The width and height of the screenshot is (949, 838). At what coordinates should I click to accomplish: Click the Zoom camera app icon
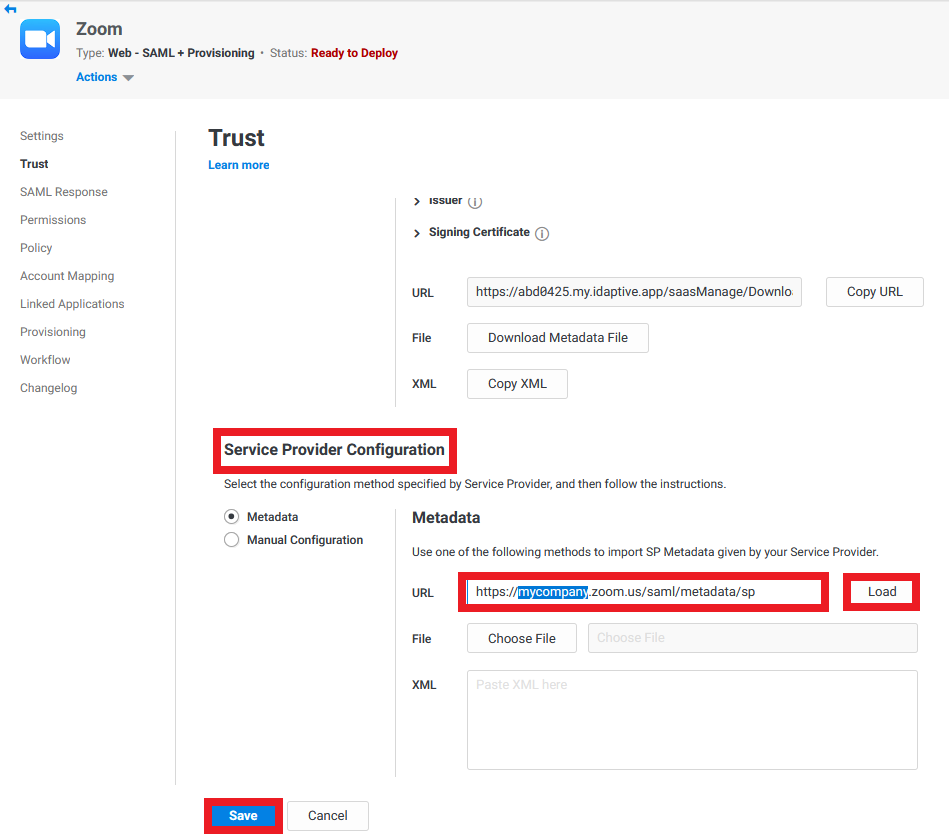tap(40, 39)
